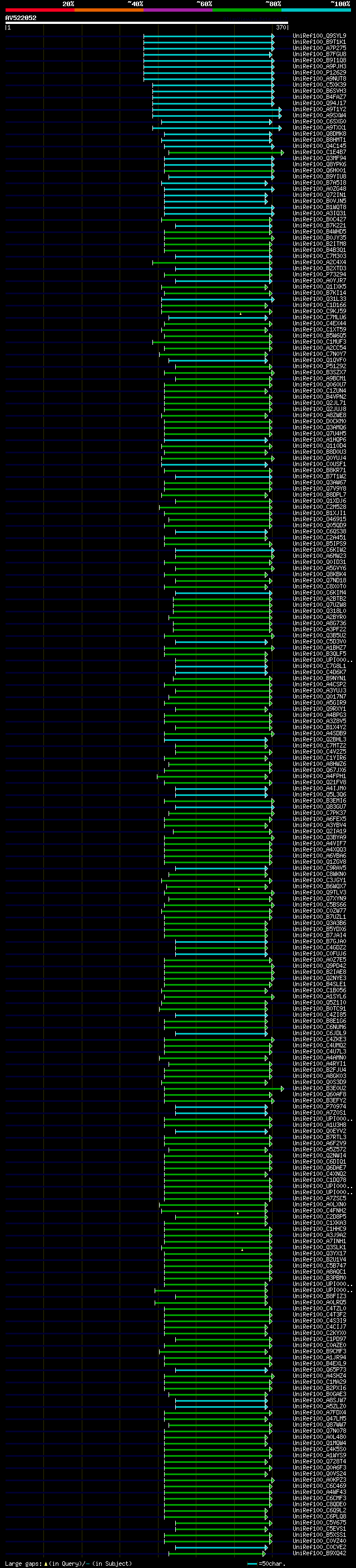
Task: Select the UniRef100_C1E4B7 hit label
Action: coord(319,152)
